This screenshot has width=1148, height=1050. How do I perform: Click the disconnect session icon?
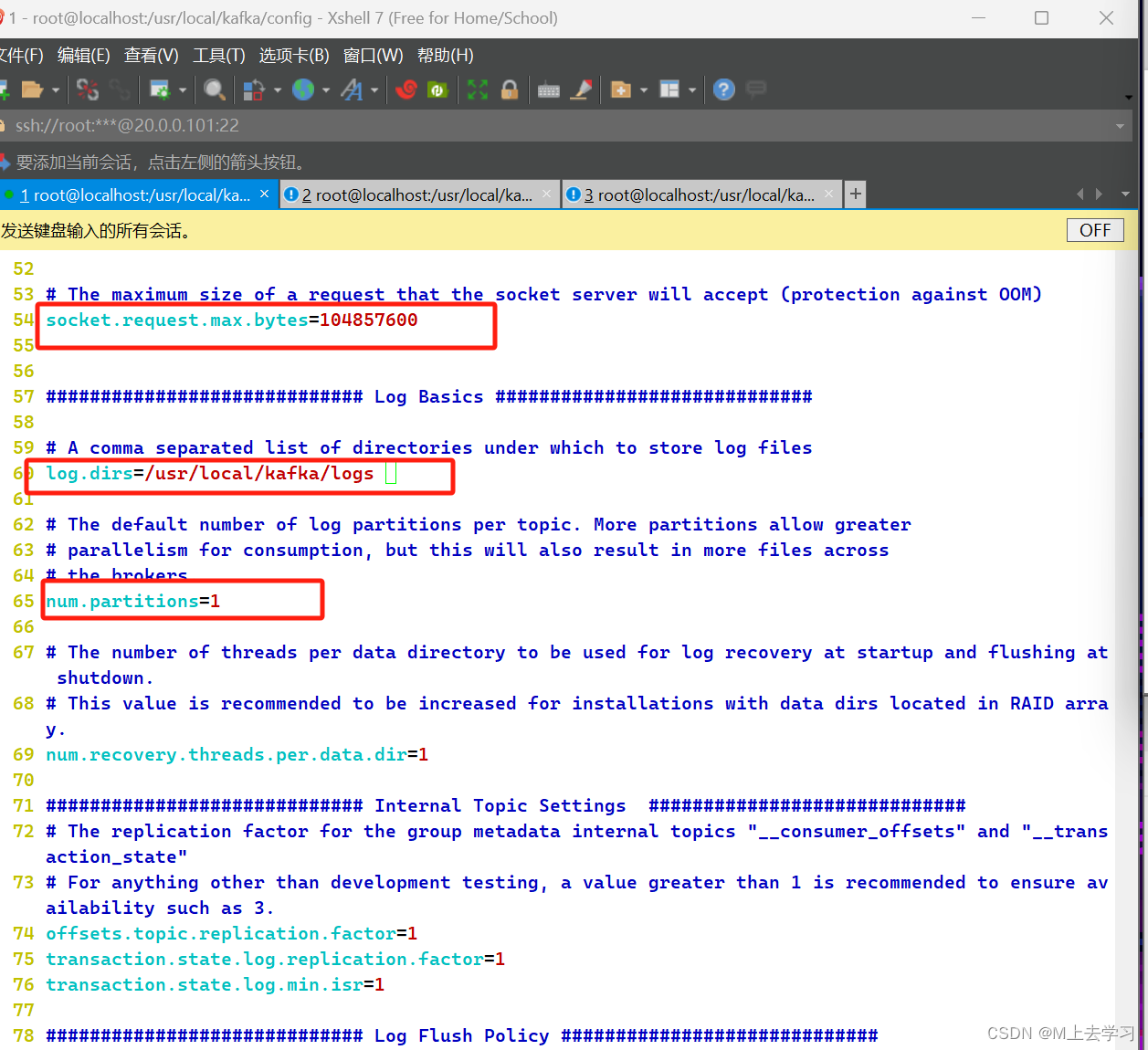click(x=88, y=89)
